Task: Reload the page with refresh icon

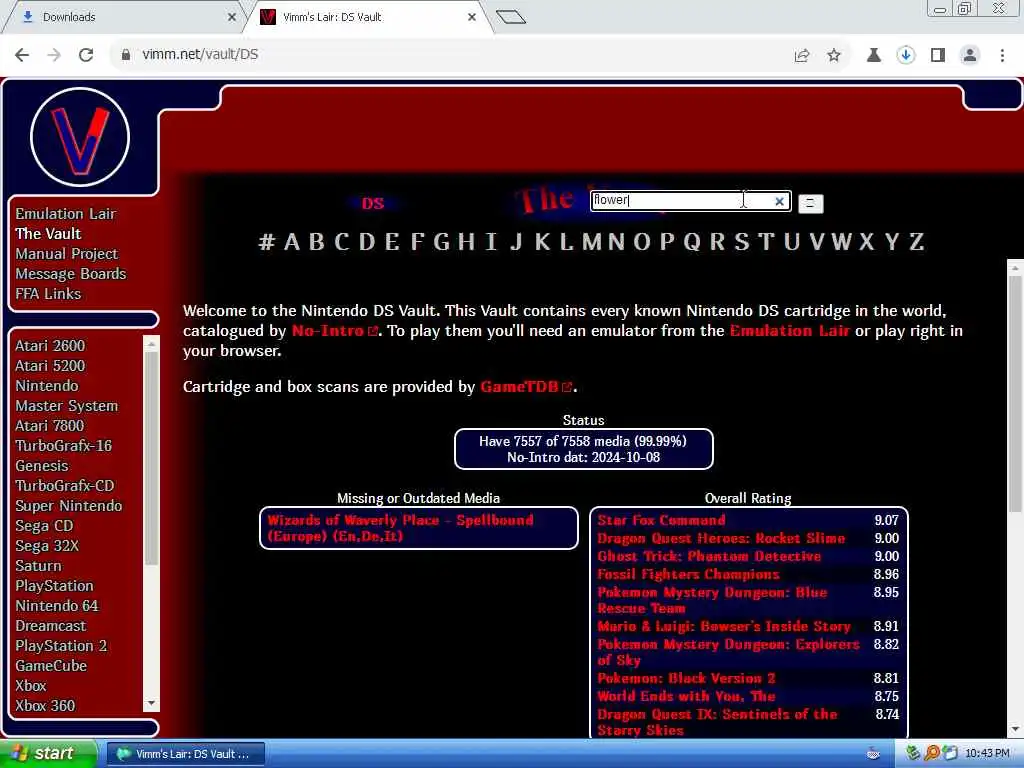Action: (x=86, y=55)
